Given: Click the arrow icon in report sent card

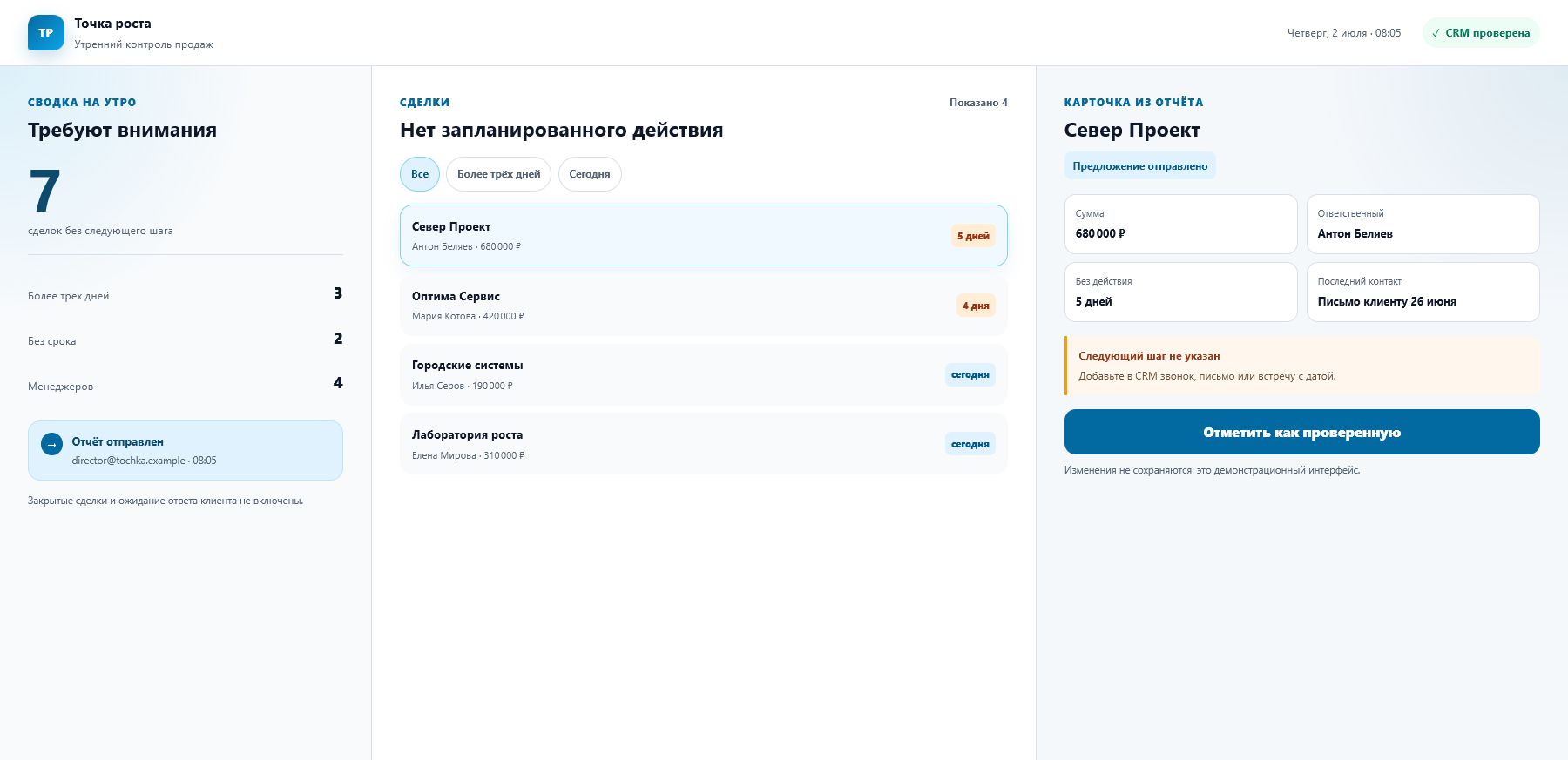Looking at the screenshot, I should click(51, 444).
